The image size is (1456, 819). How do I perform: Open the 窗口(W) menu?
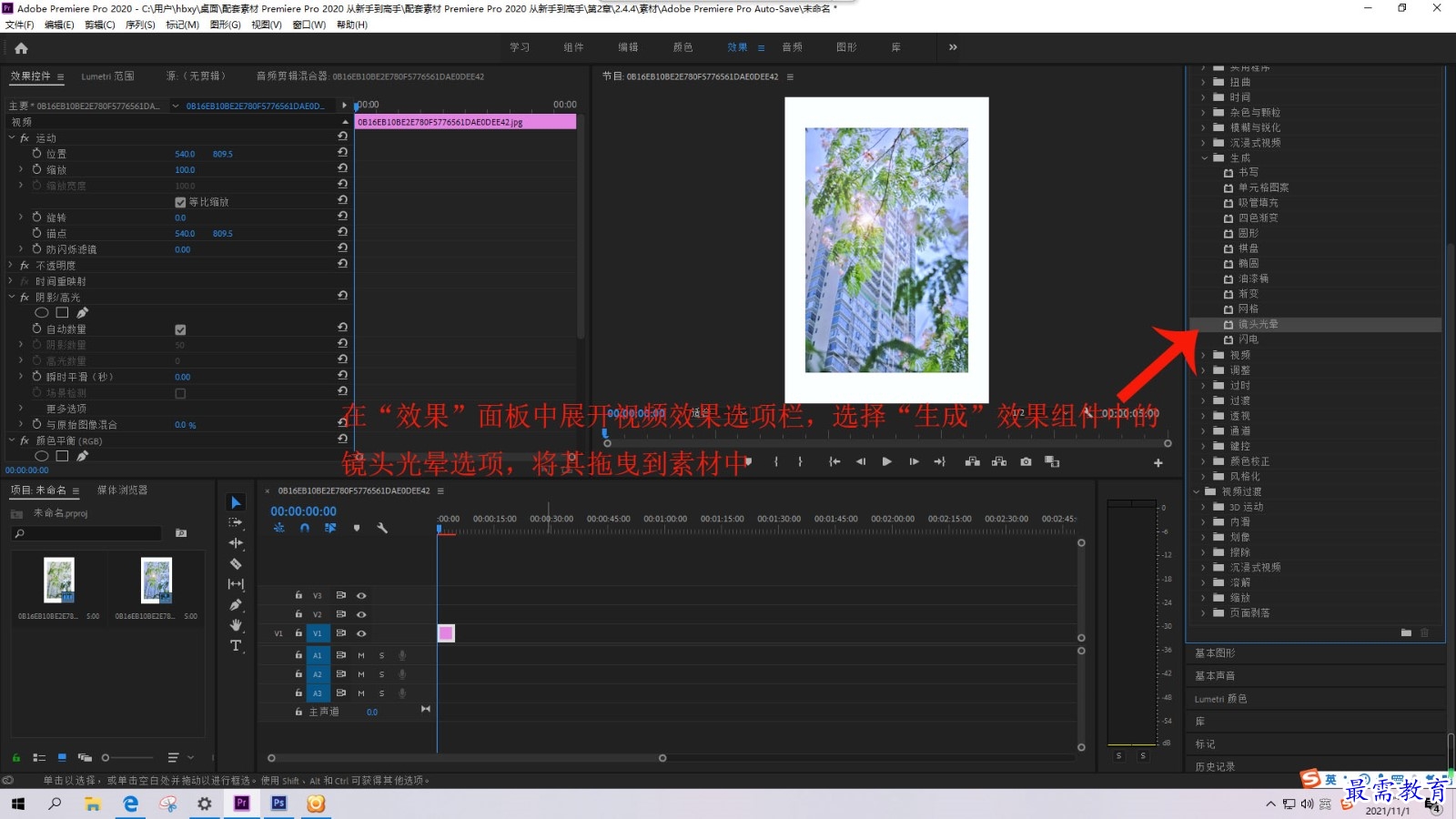pos(309,25)
